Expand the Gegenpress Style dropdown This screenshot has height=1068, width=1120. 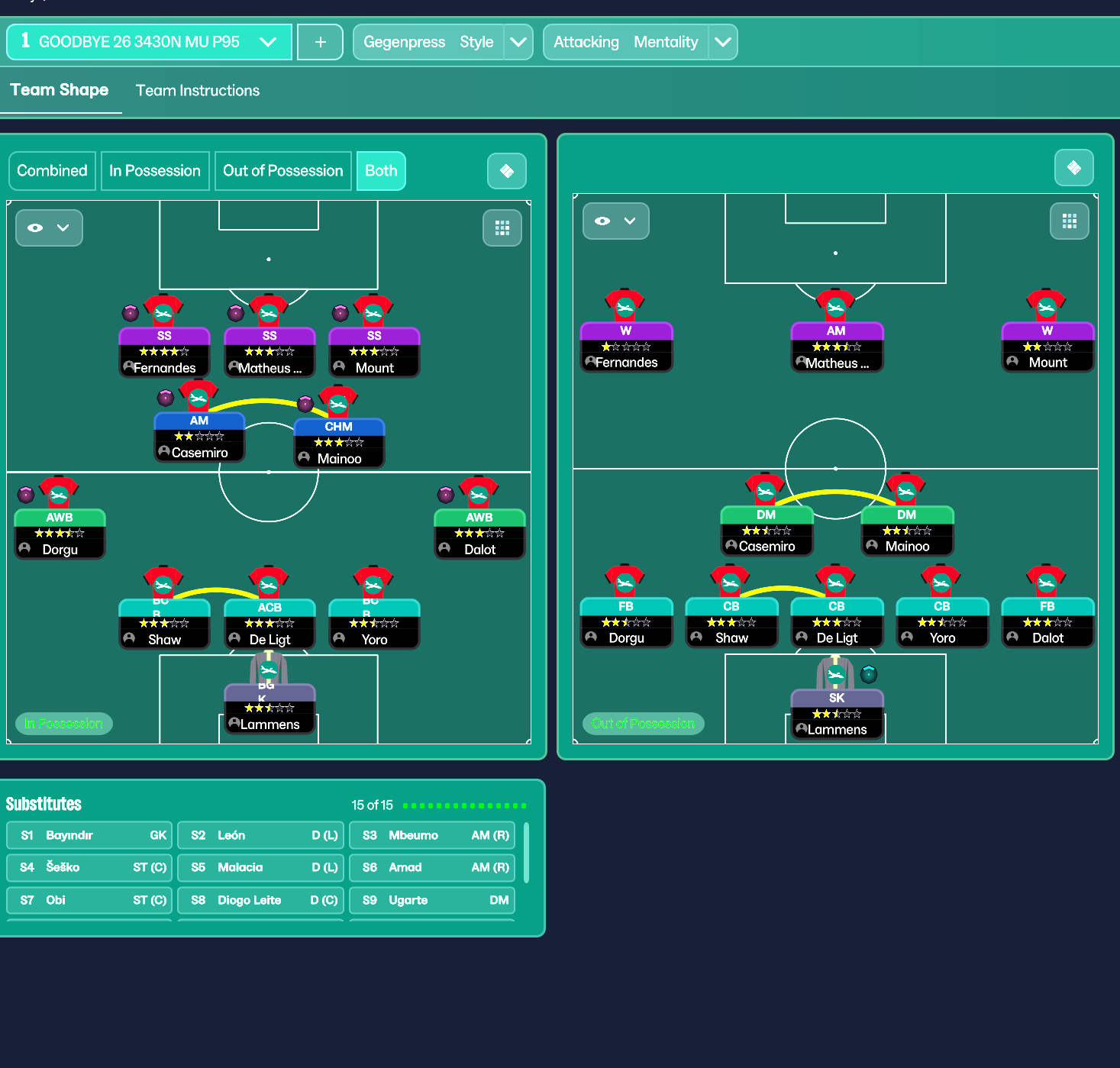pos(518,42)
